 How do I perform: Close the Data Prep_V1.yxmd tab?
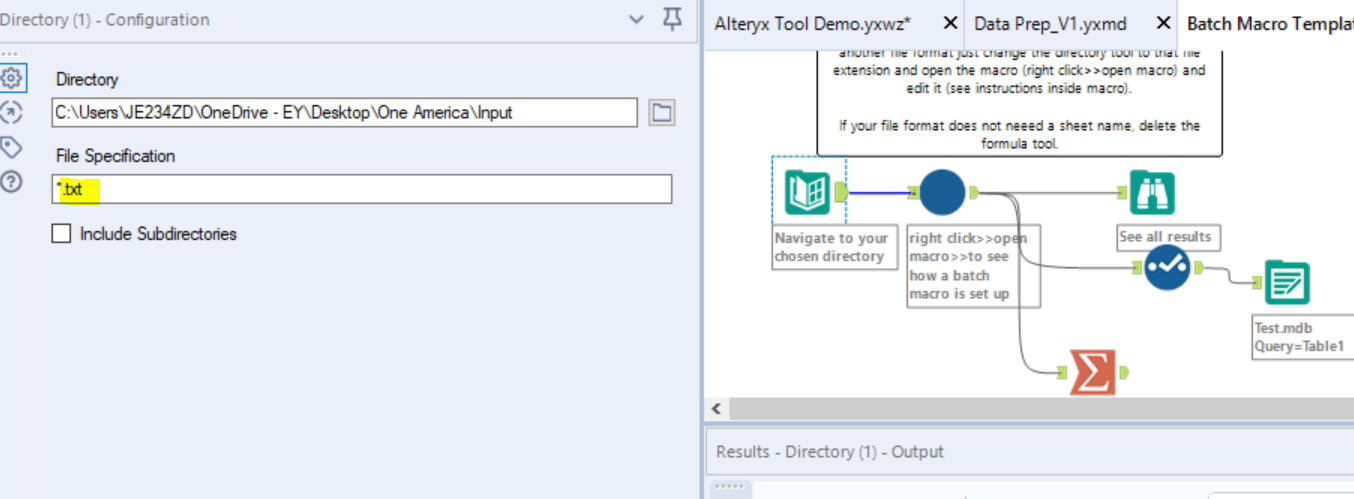[x=1163, y=23]
